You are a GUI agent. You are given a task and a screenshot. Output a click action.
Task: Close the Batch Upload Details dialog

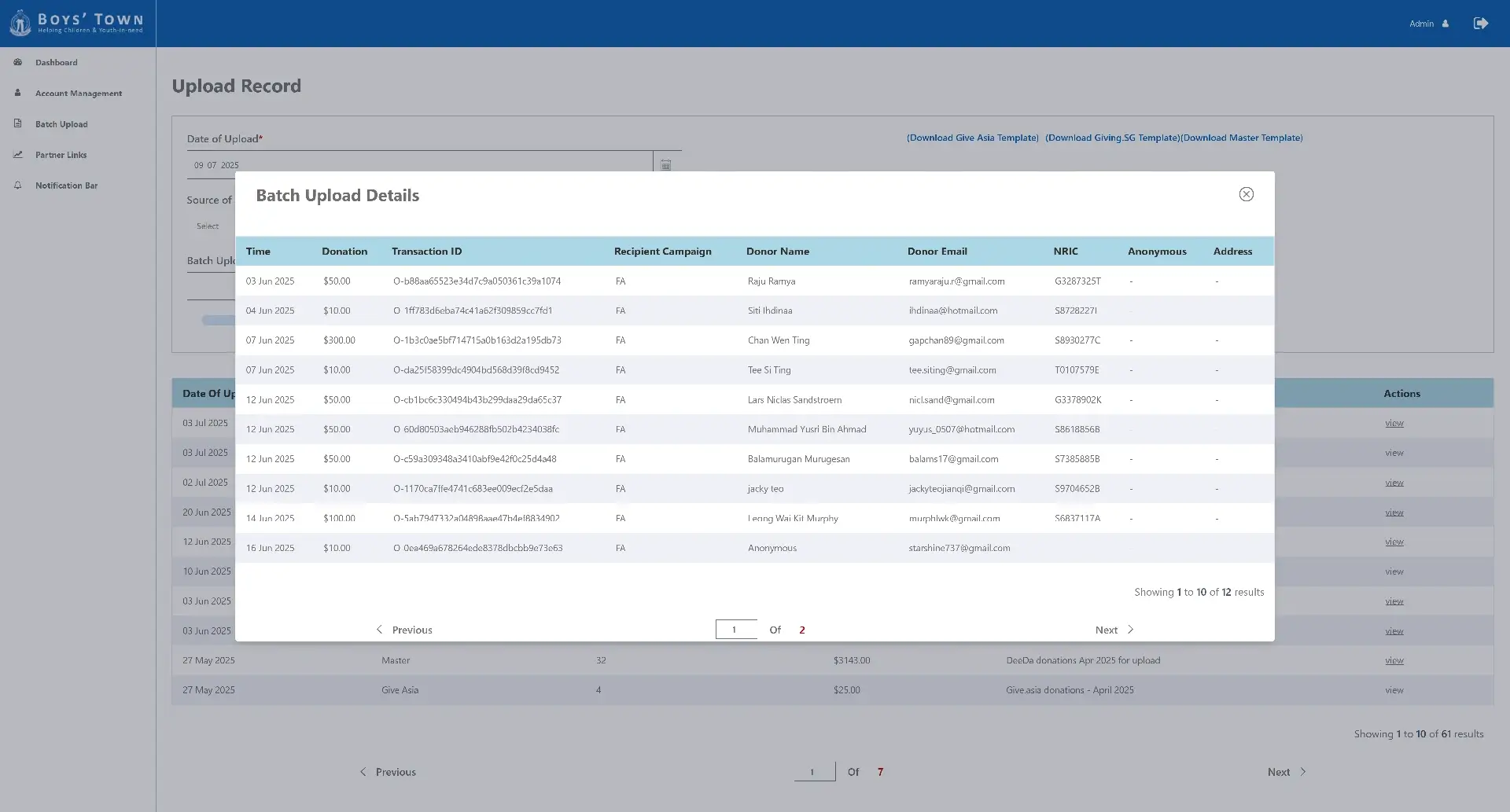coord(1246,194)
